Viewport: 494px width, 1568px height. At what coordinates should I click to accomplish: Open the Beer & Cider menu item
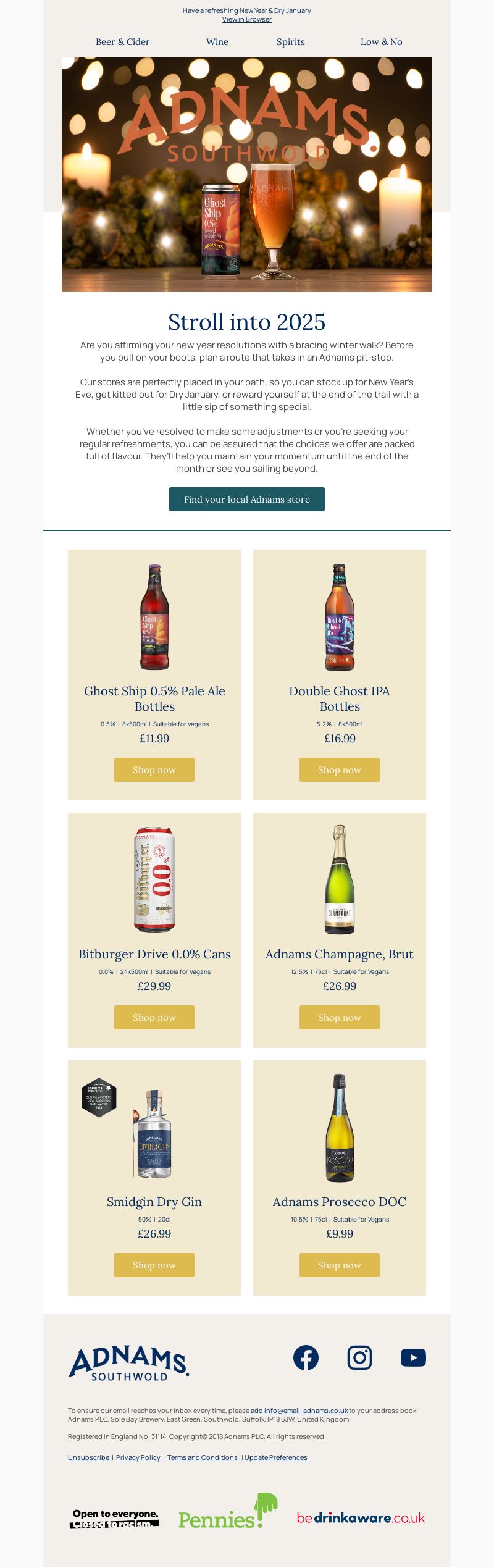click(122, 42)
